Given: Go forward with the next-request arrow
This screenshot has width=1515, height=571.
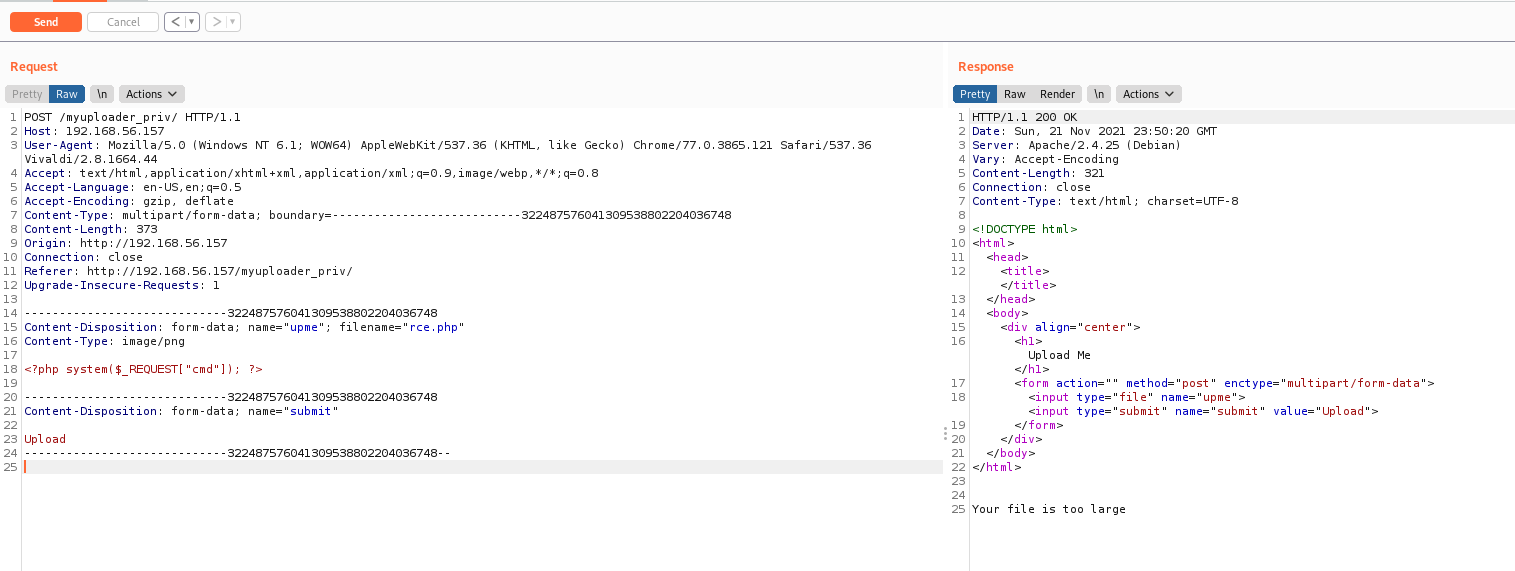Looking at the screenshot, I should pos(216,22).
